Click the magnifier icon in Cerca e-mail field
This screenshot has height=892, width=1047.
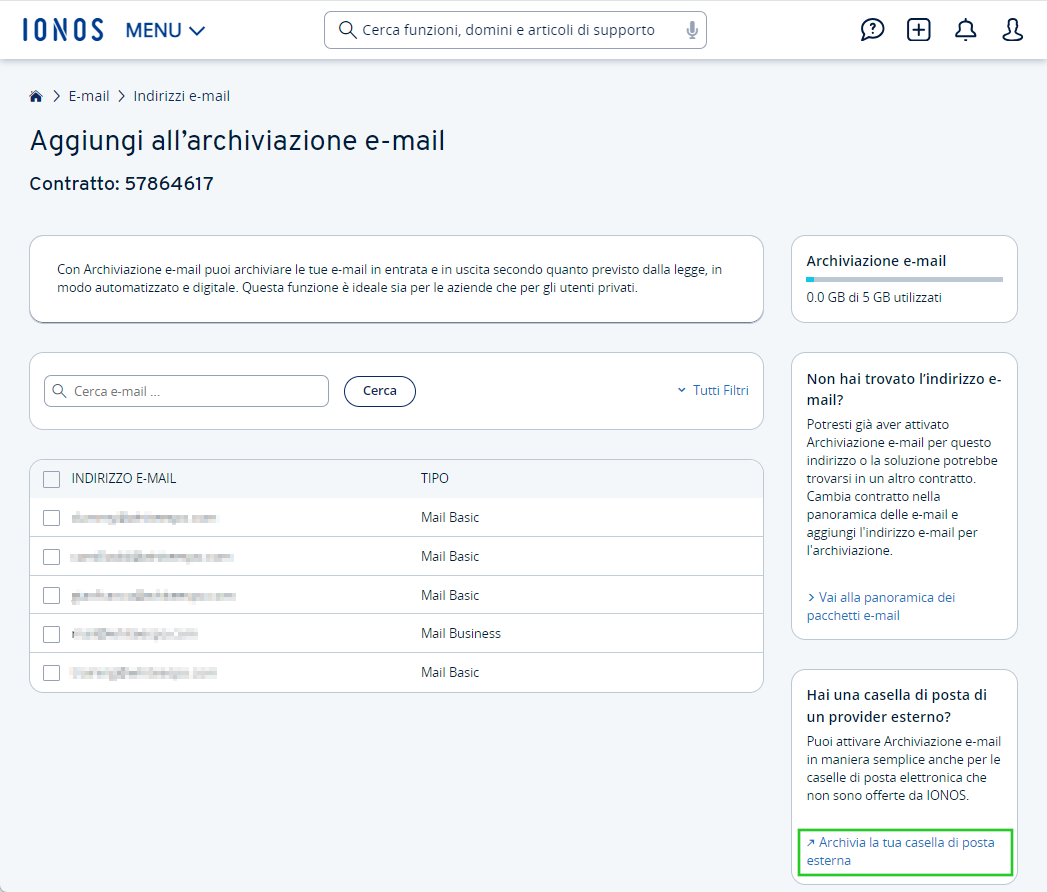tap(59, 391)
